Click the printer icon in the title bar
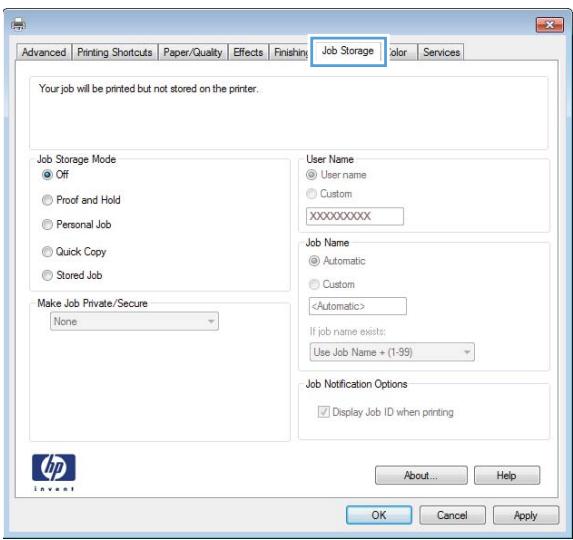 pos(18,24)
